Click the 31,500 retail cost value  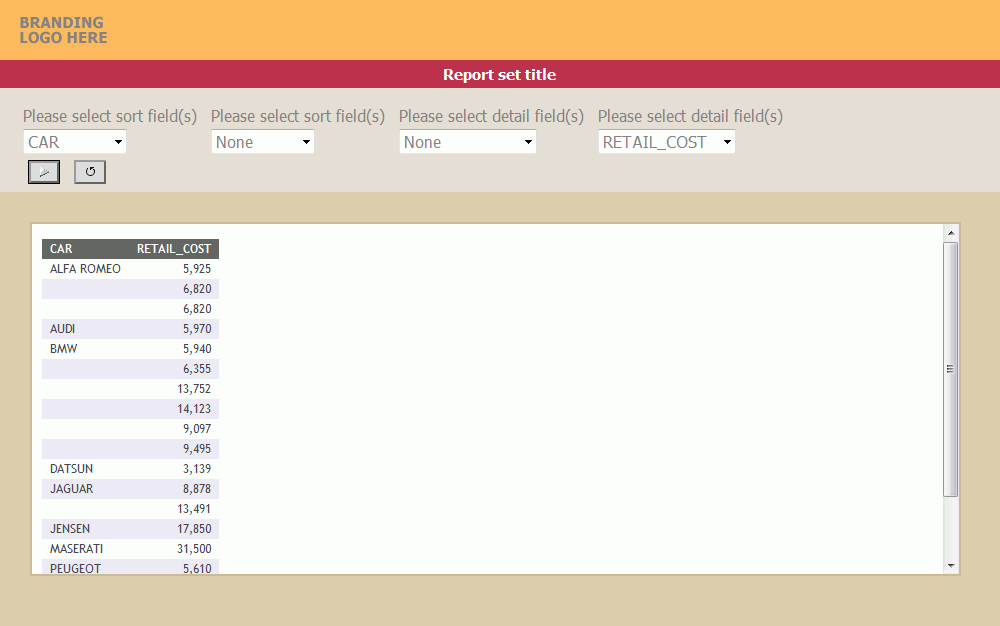194,549
